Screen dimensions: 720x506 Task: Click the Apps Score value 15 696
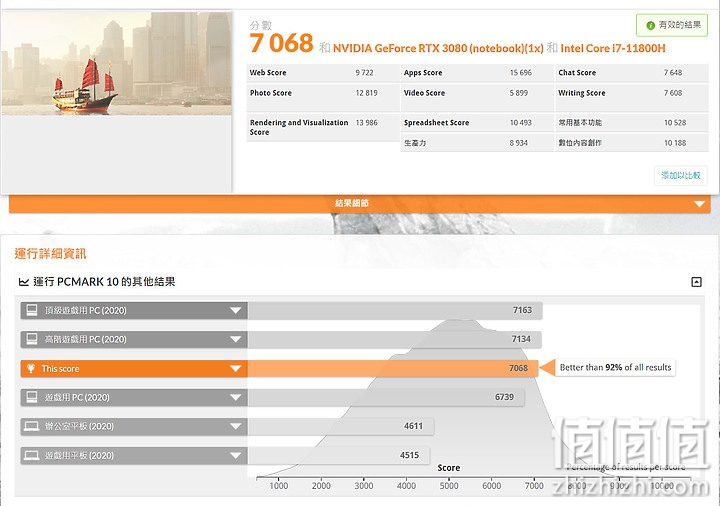pos(520,73)
